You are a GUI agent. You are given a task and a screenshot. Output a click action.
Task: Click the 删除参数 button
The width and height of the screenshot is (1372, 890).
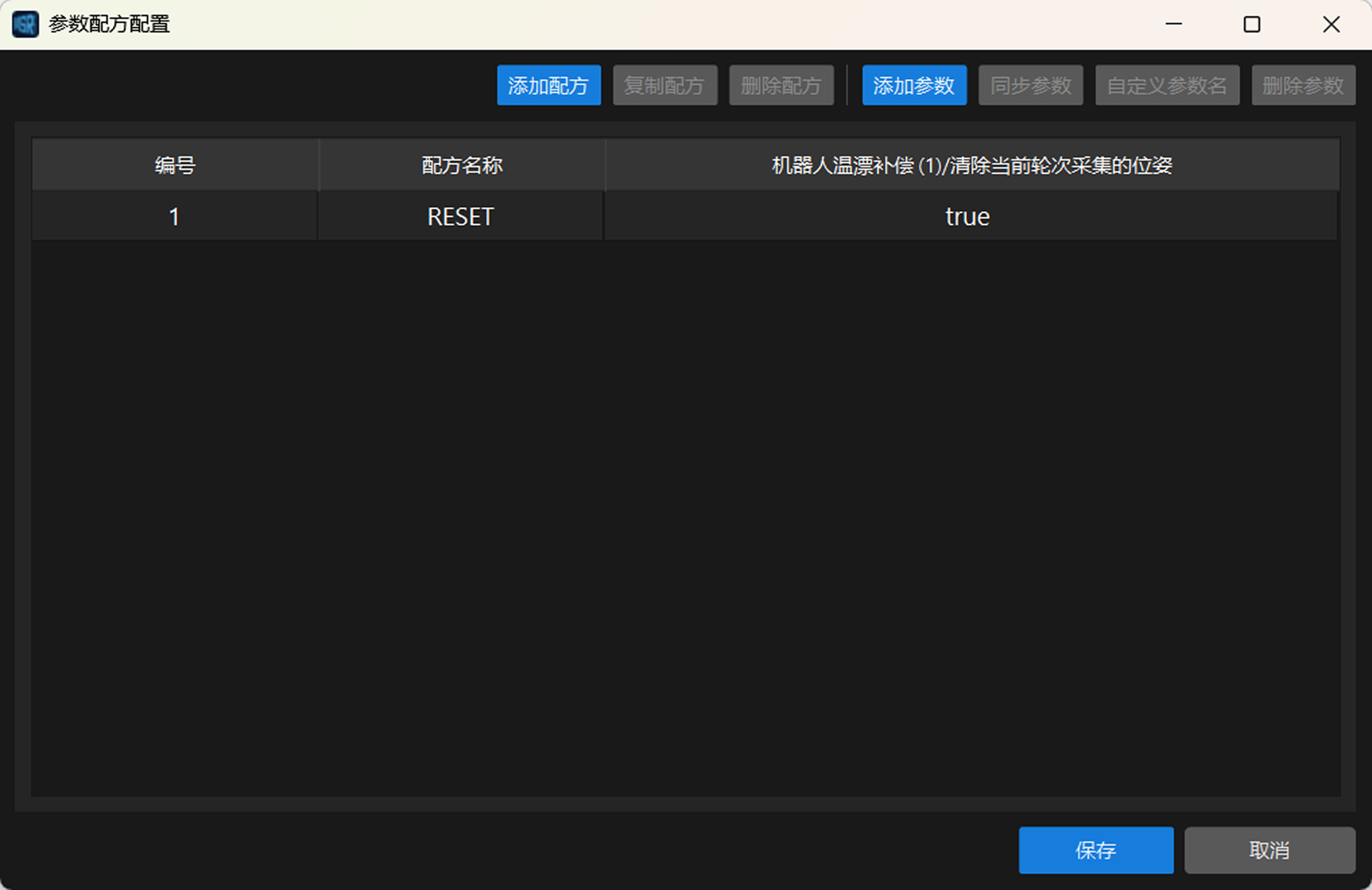point(1303,85)
